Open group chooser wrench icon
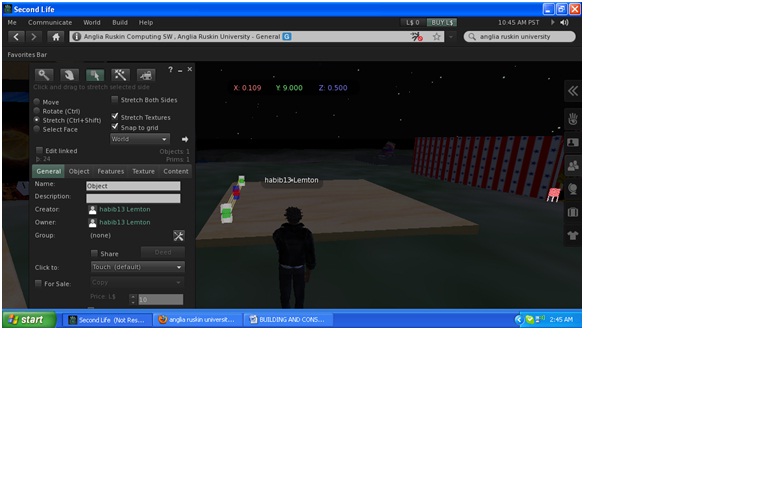The width and height of the screenshot is (768, 480). tap(179, 236)
